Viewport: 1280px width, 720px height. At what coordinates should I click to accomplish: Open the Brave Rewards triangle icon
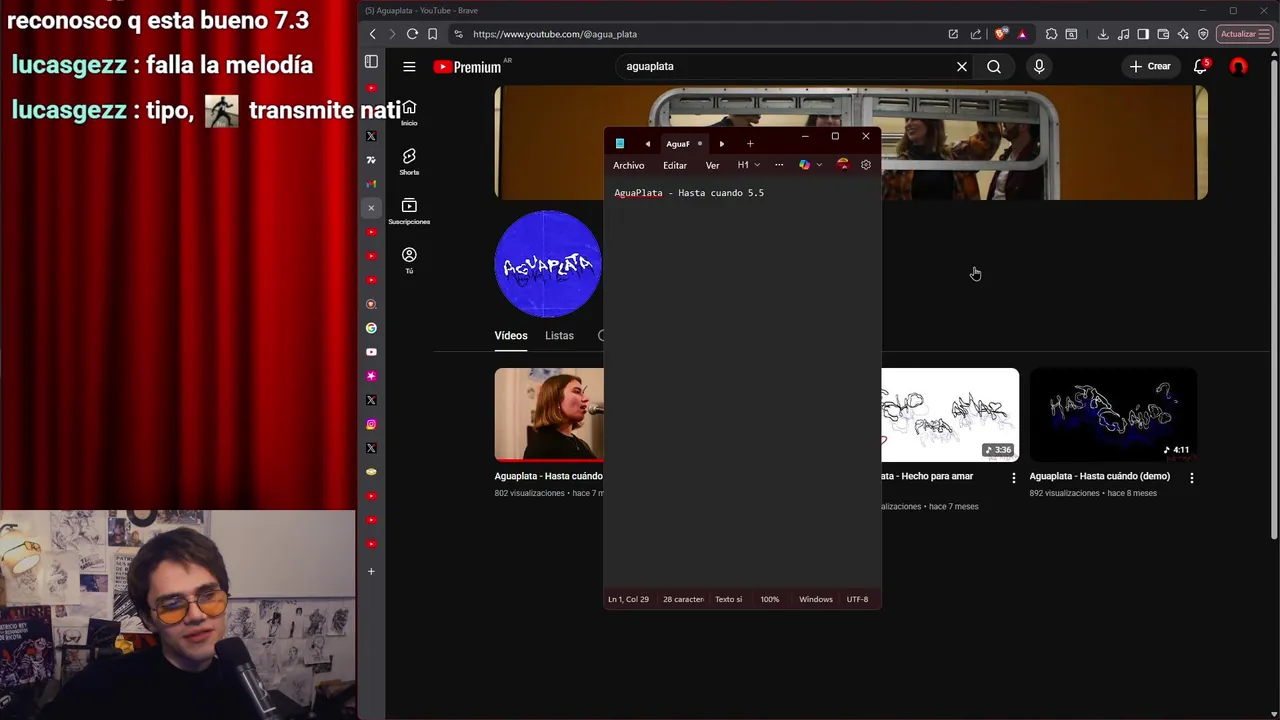click(x=1022, y=34)
